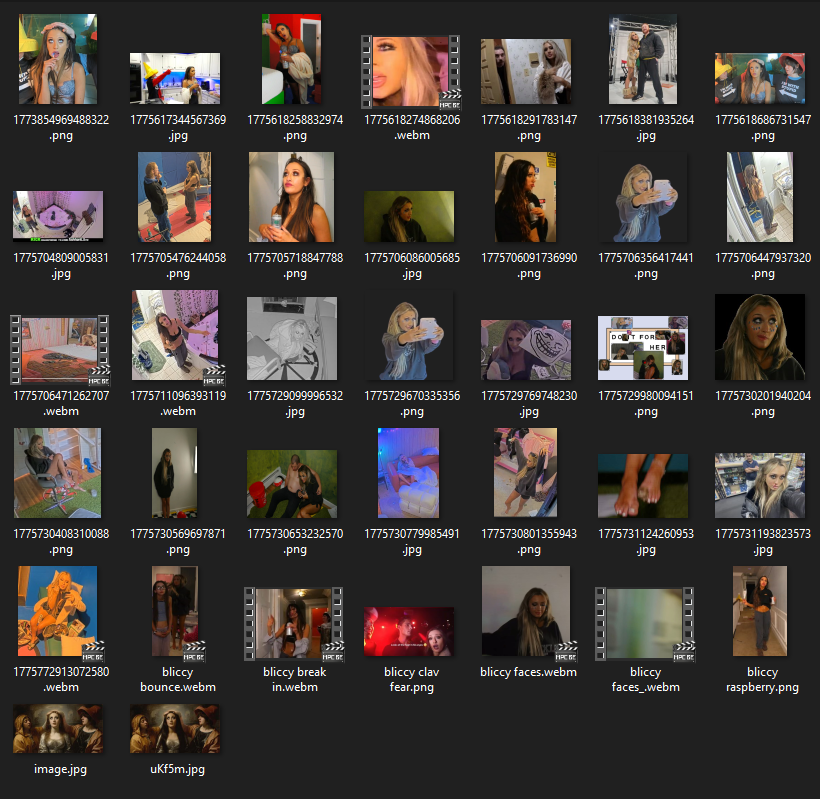820x799 pixels.
Task: Select the 1775729980094151.png collage thumbnail
Action: 643,348
